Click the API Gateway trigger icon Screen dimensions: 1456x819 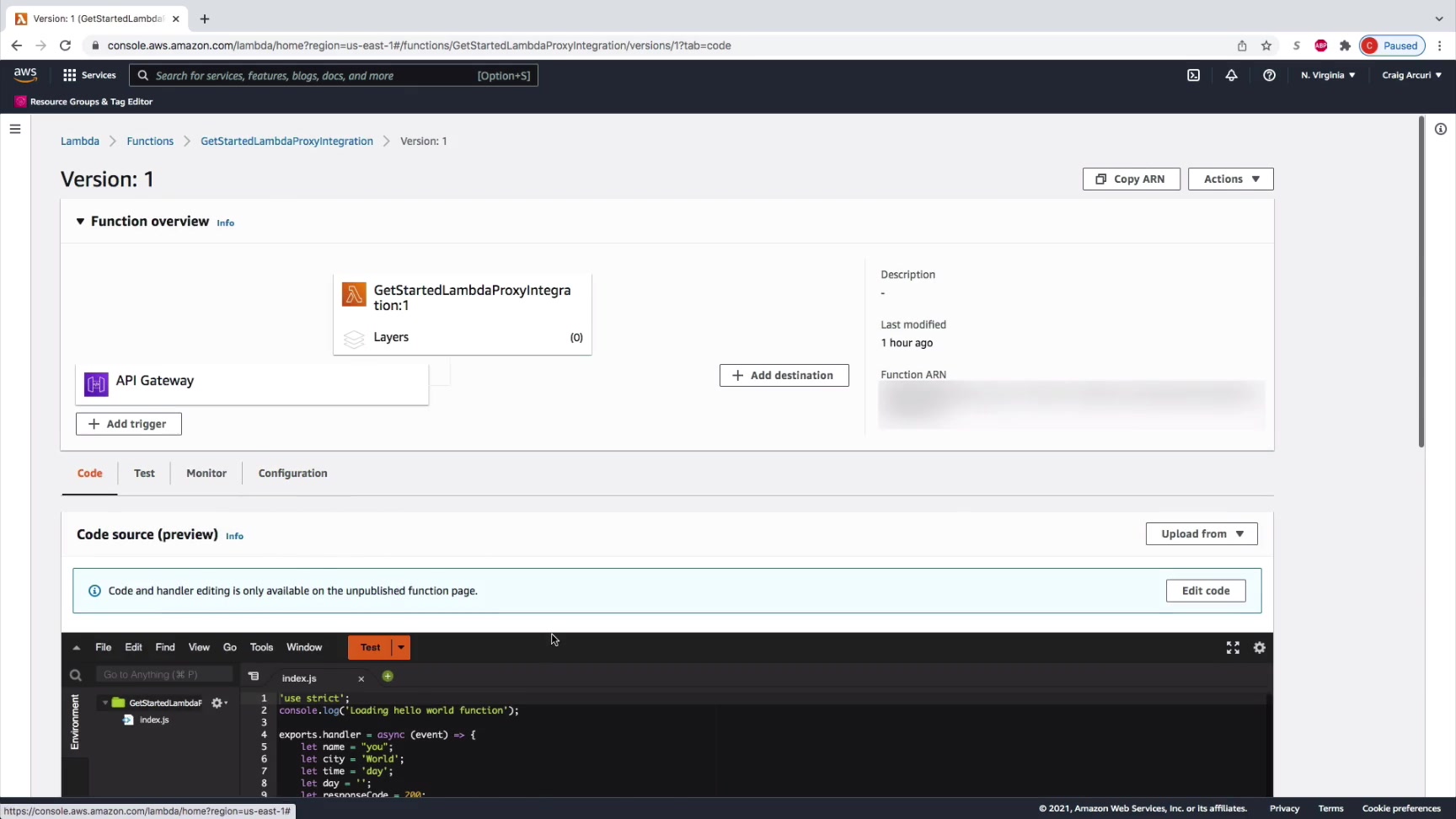[96, 384]
